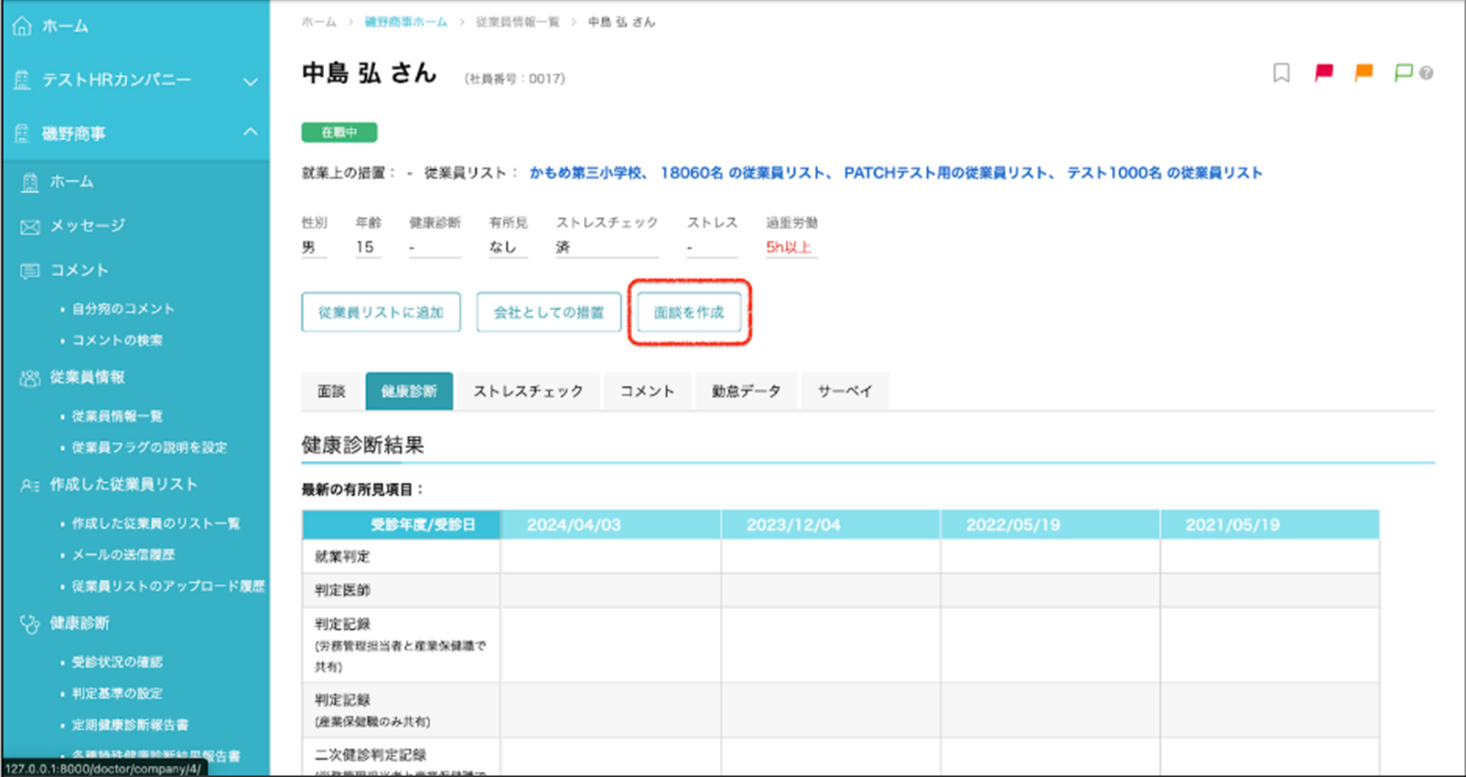The height and width of the screenshot is (777, 1466).
Task: Click the 2021/05/19 column header
Action: click(x=1270, y=525)
